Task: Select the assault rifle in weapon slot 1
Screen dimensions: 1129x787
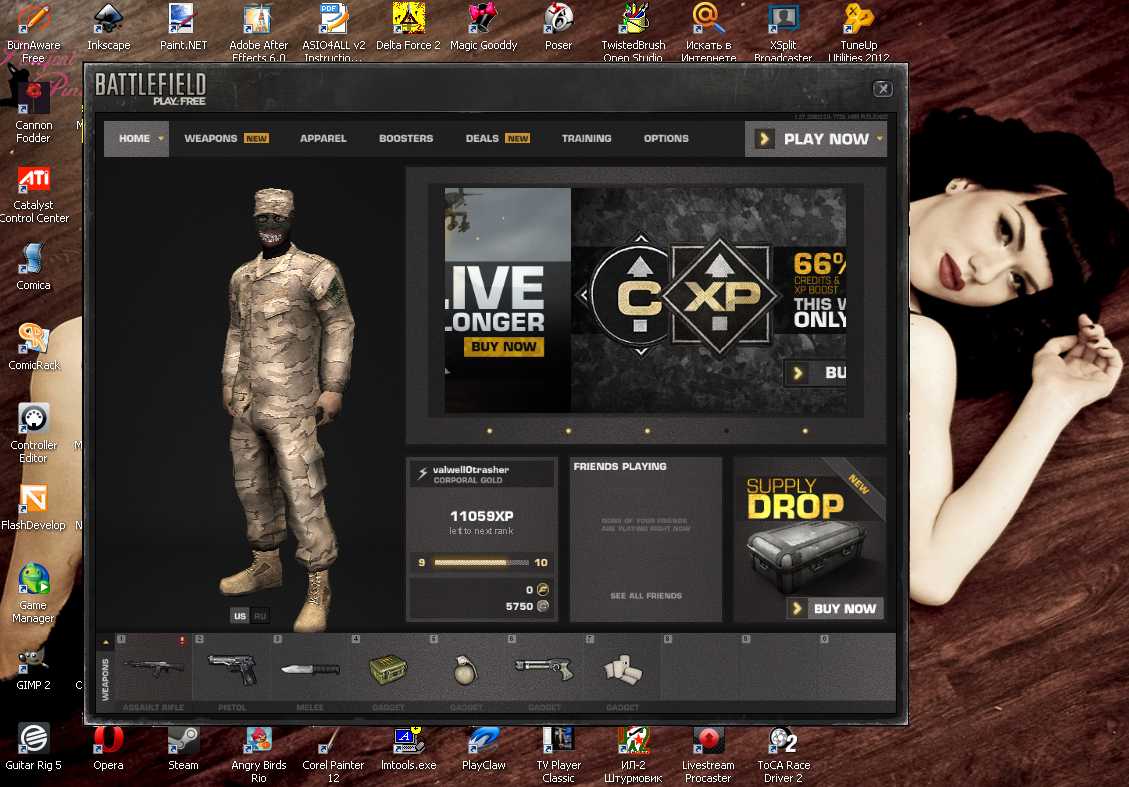Action: [x=153, y=668]
